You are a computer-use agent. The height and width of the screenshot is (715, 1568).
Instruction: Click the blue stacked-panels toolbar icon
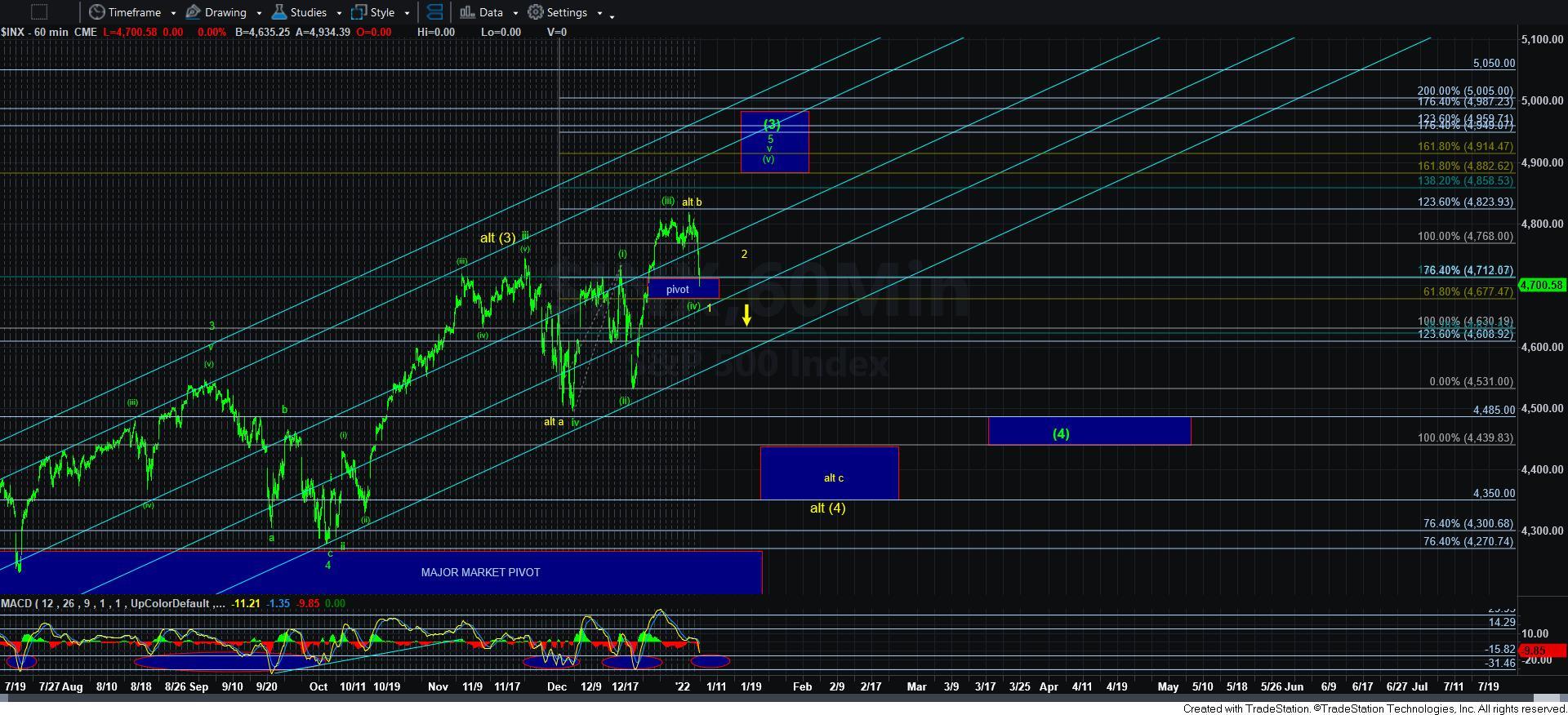pos(435,12)
